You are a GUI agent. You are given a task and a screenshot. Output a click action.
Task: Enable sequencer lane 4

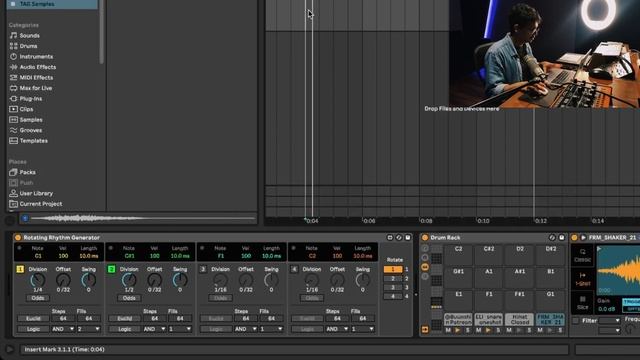tap(294, 269)
